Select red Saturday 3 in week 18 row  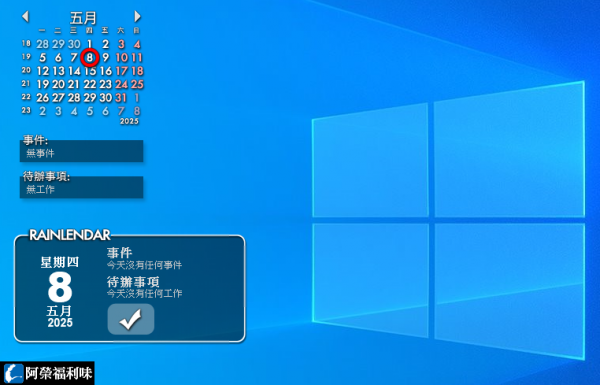point(121,44)
